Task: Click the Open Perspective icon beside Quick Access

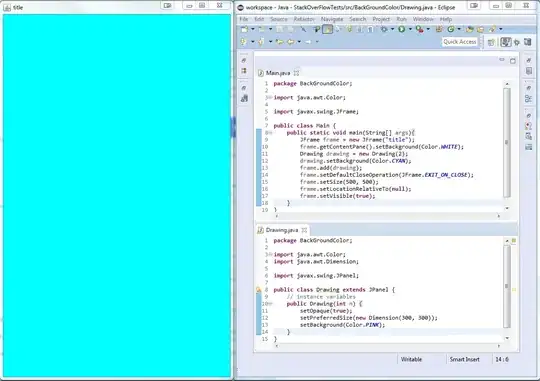Action: [491, 42]
